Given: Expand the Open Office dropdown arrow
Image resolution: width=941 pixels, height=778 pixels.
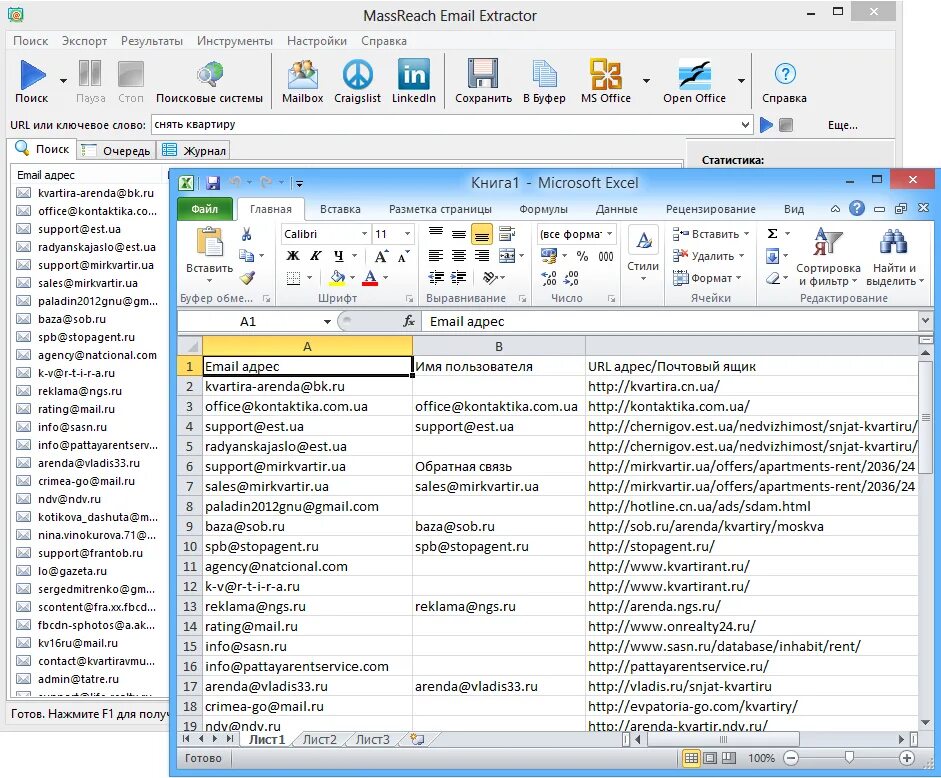Looking at the screenshot, I should 741,80.
